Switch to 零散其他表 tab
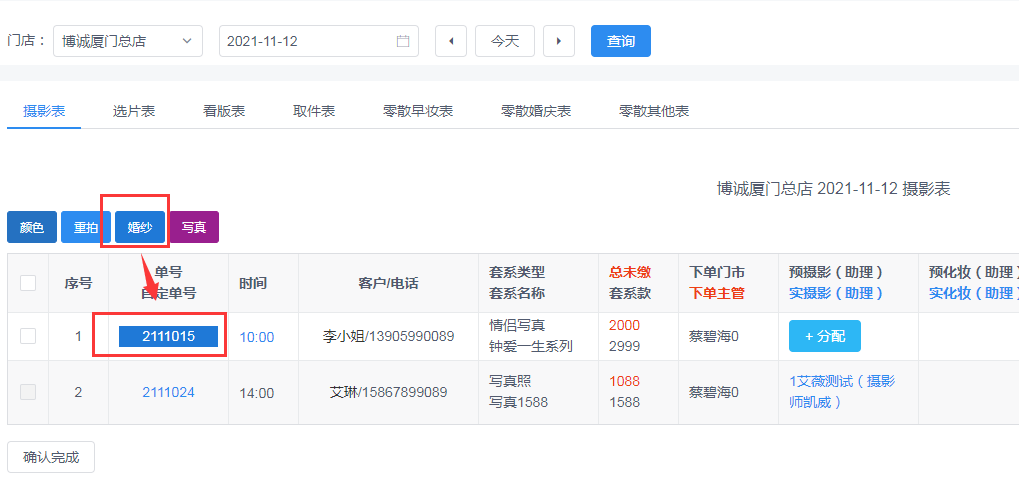1019x482 pixels. [654, 111]
